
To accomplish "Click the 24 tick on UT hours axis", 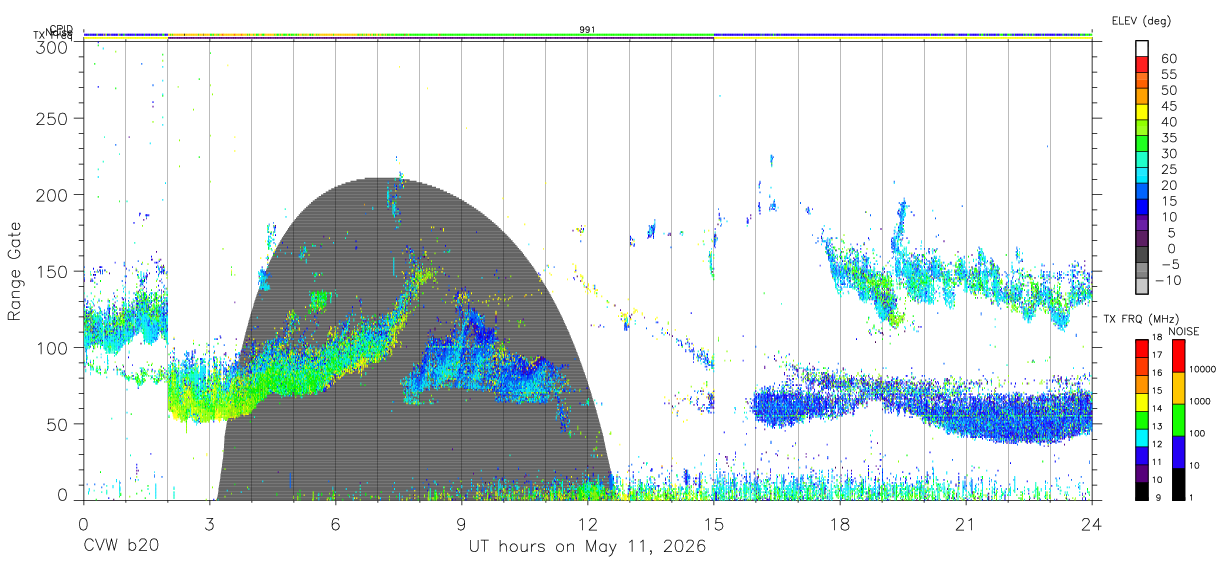I will [x=1092, y=523].
